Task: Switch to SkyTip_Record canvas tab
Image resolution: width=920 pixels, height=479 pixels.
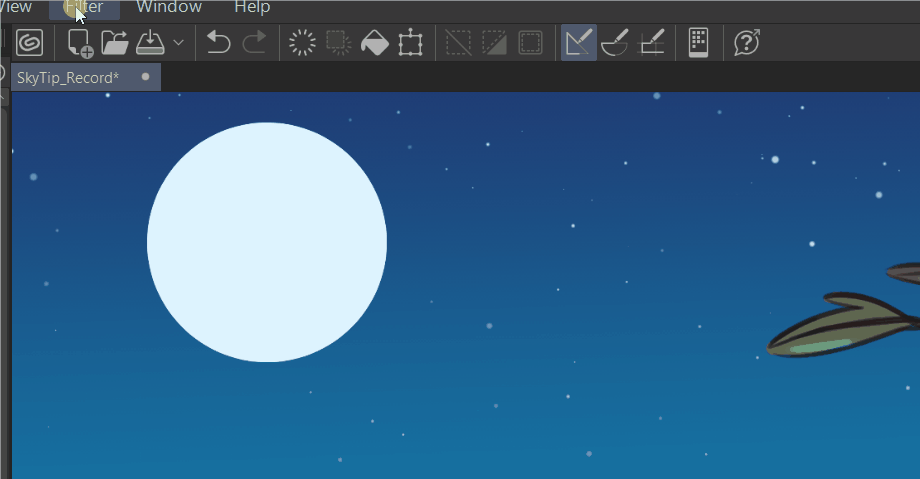Action: coord(86,77)
